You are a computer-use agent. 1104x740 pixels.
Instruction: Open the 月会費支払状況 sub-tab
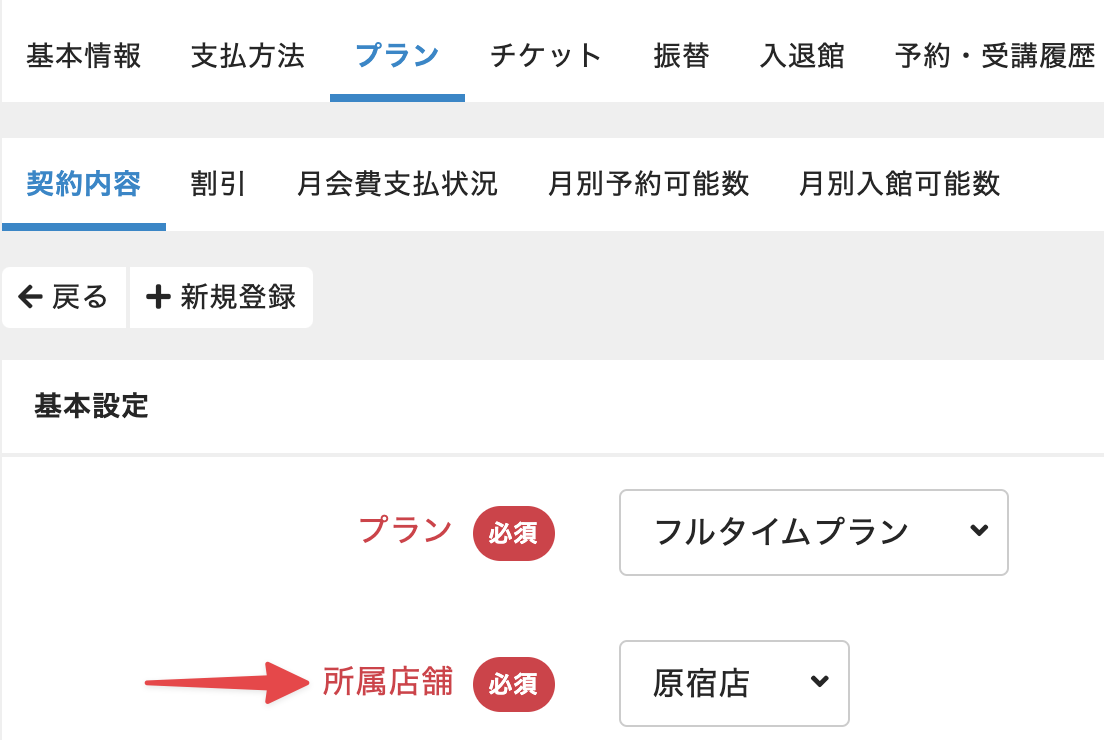397,185
